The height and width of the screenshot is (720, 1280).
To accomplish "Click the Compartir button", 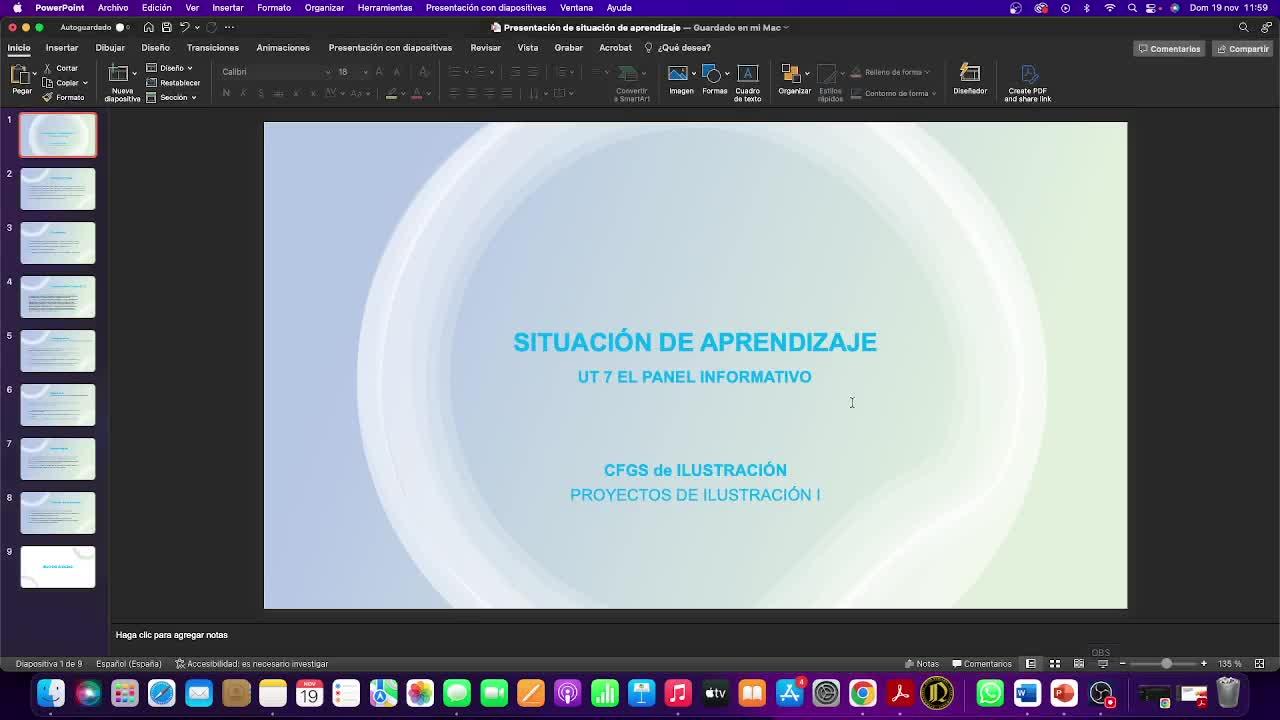I will (1242, 48).
